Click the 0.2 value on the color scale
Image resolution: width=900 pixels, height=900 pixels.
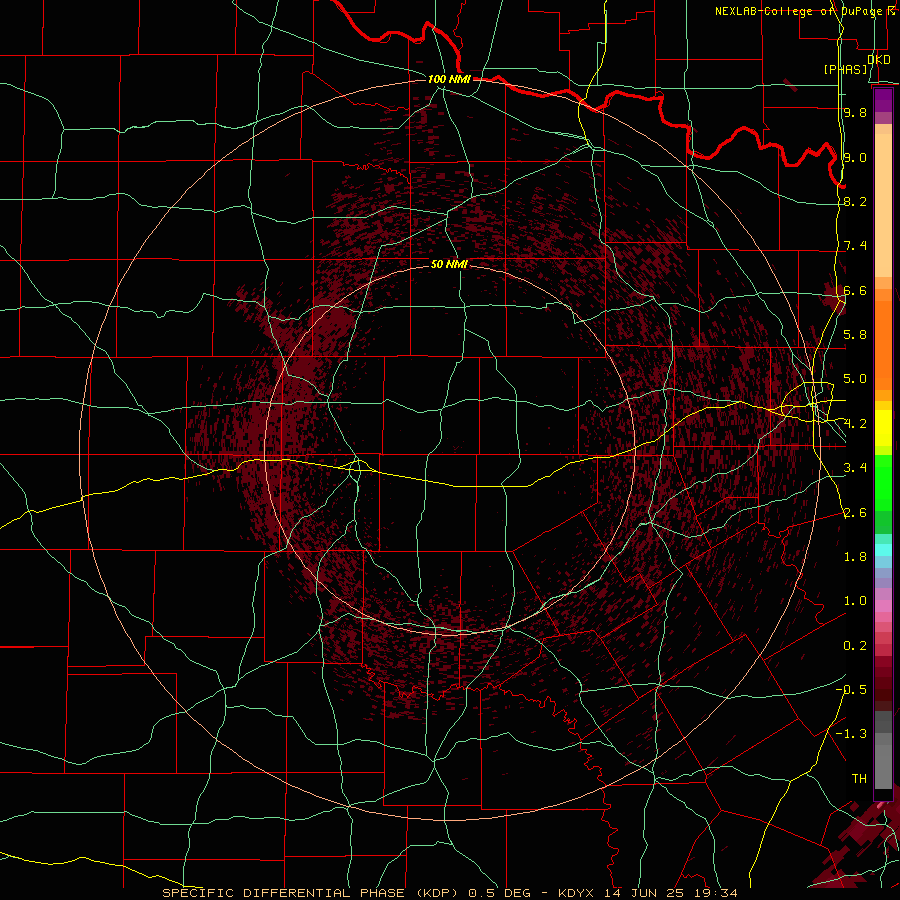855,646
